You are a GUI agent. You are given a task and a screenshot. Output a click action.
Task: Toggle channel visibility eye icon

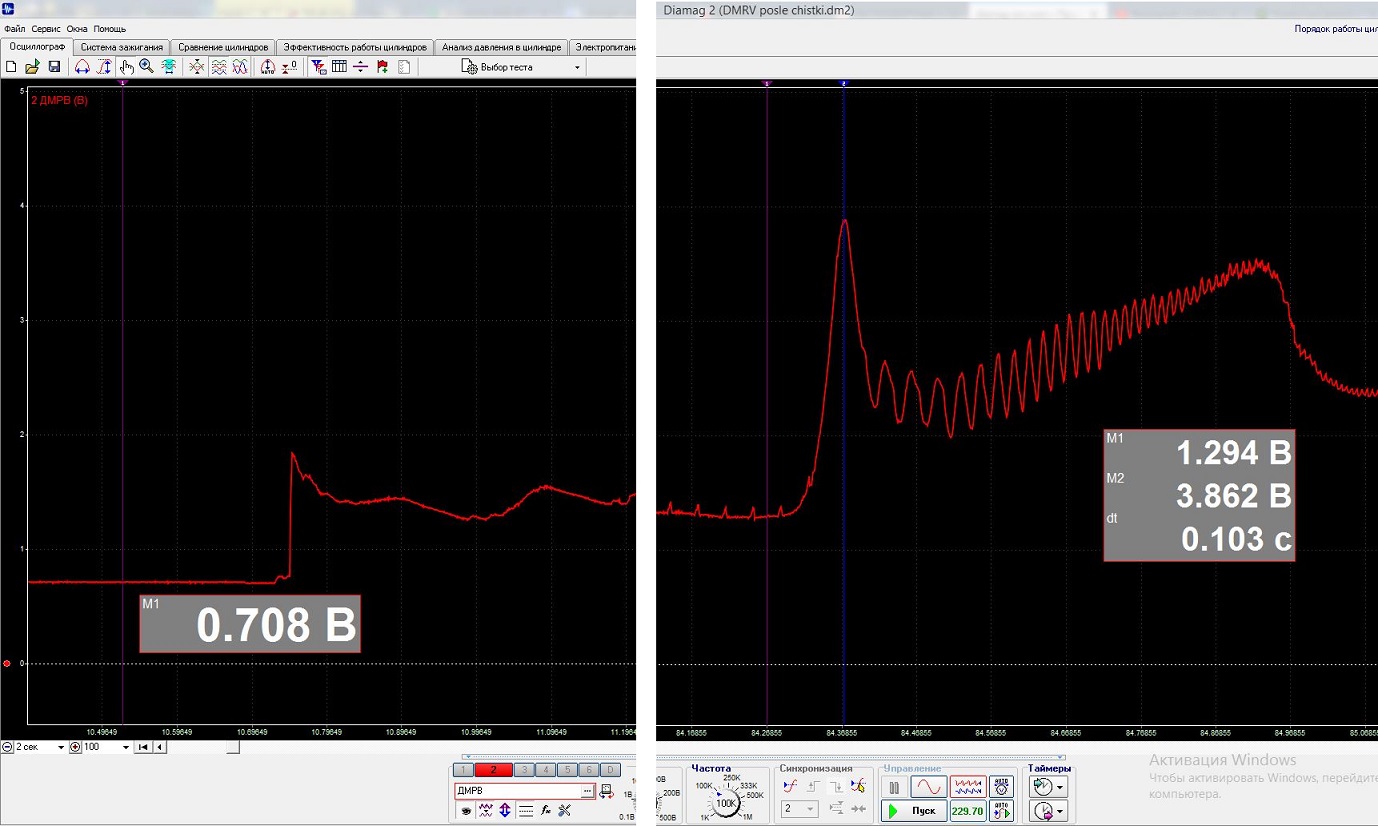click(466, 811)
